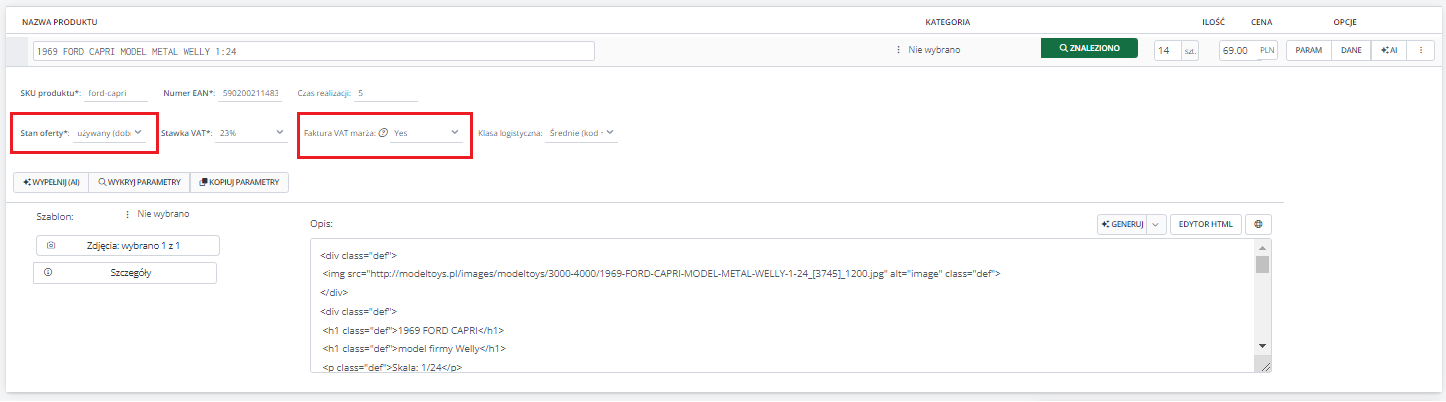Expand the Stawka VAT dropdown
This screenshot has width=1446, height=402.
250,132
